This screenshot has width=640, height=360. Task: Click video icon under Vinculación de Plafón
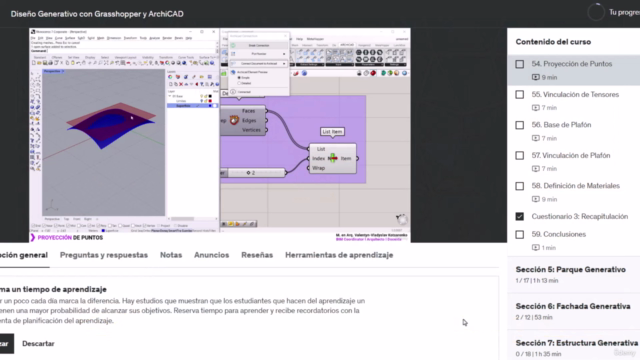click(x=536, y=169)
